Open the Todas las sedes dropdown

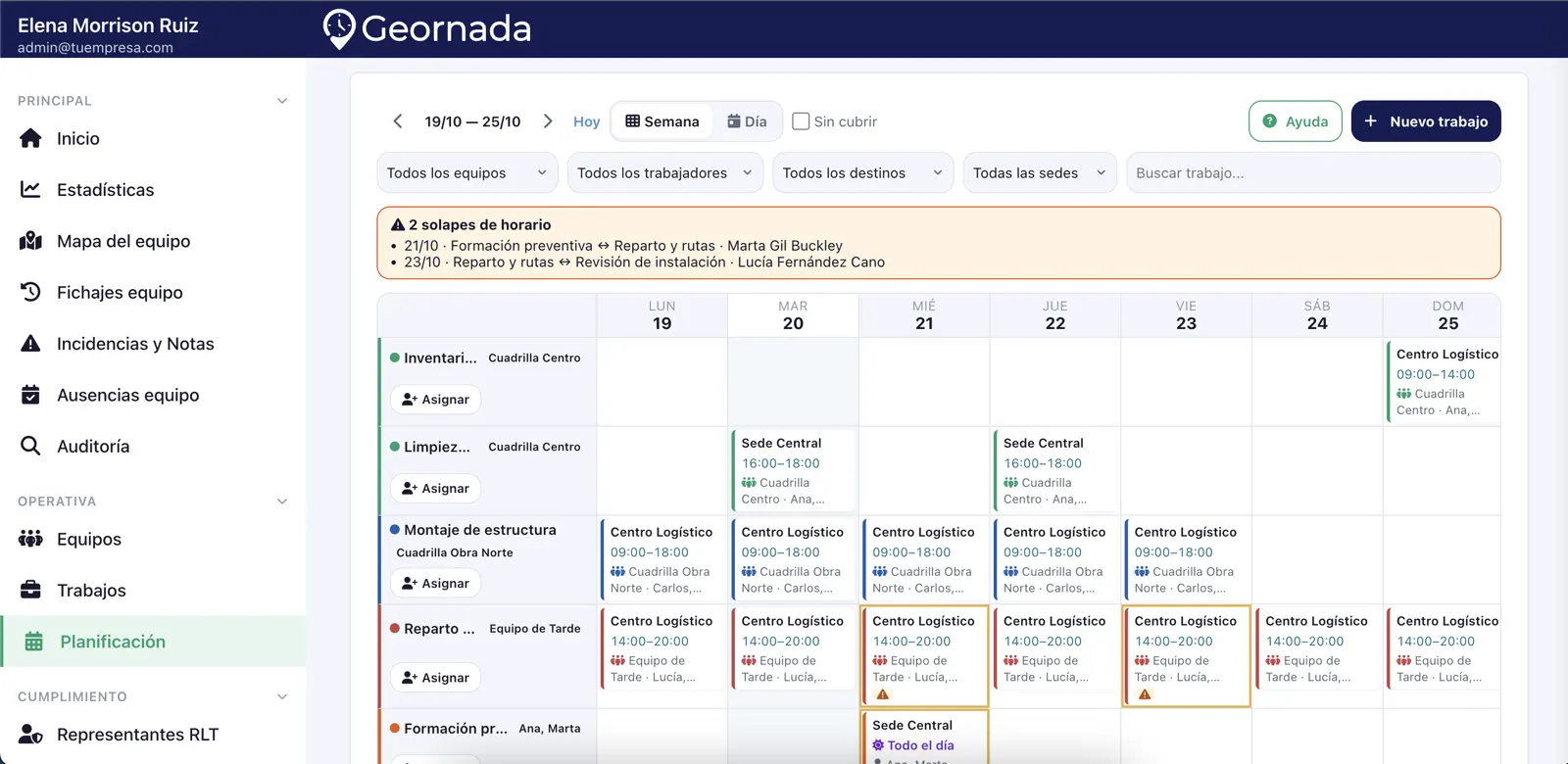pyautogui.click(x=1040, y=172)
